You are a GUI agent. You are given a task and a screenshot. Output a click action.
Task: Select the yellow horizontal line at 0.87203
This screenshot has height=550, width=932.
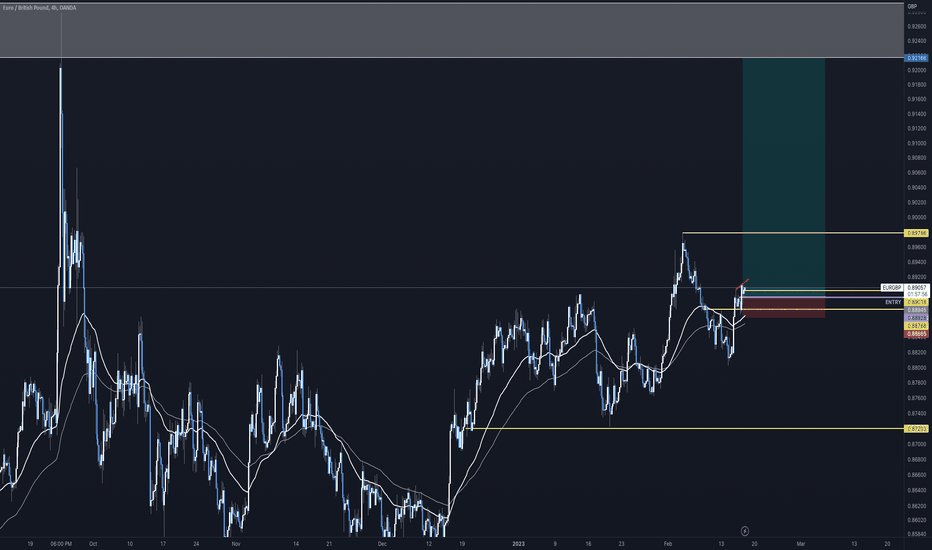pyautogui.click(x=687, y=429)
